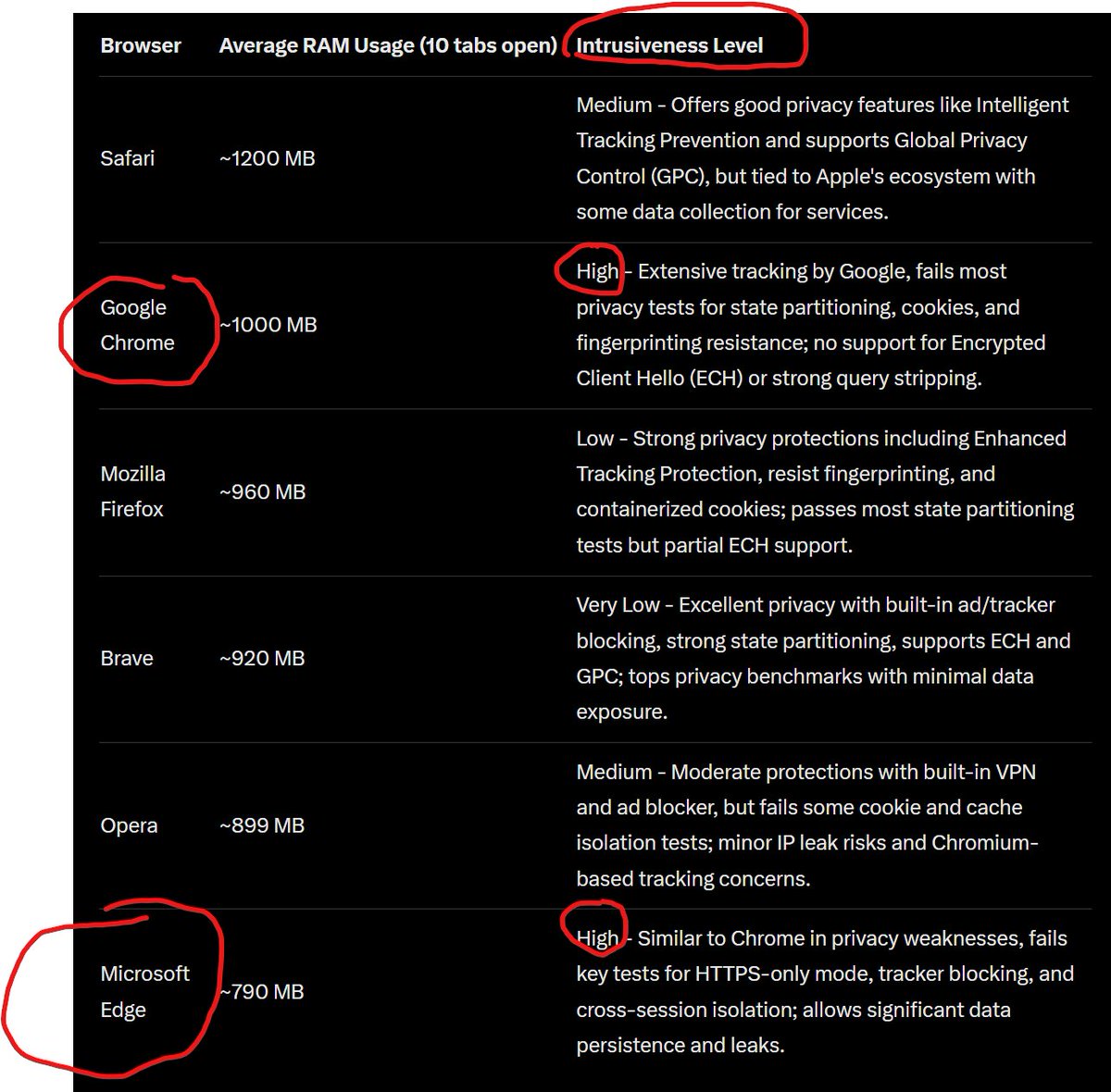
Task: Click the Browser column header
Action: (141, 44)
